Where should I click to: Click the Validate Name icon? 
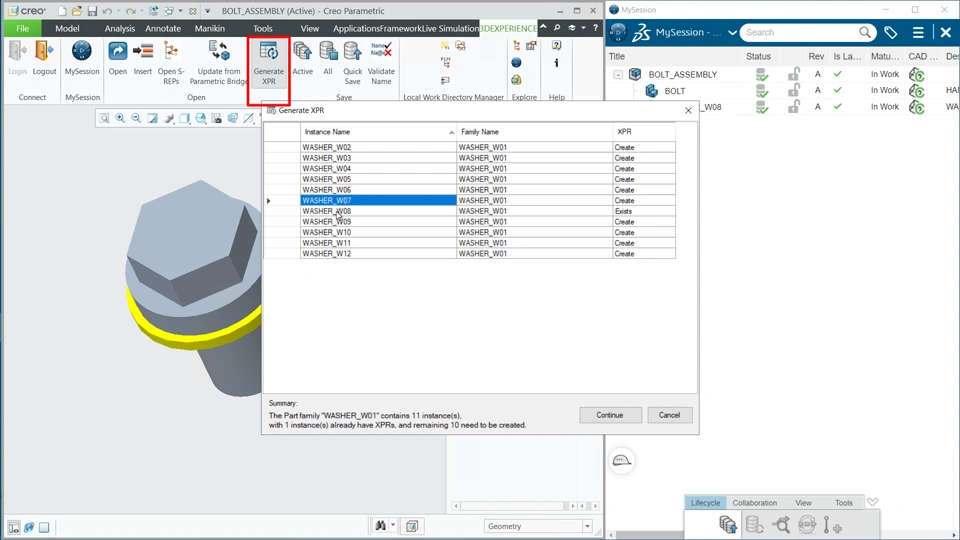381,50
